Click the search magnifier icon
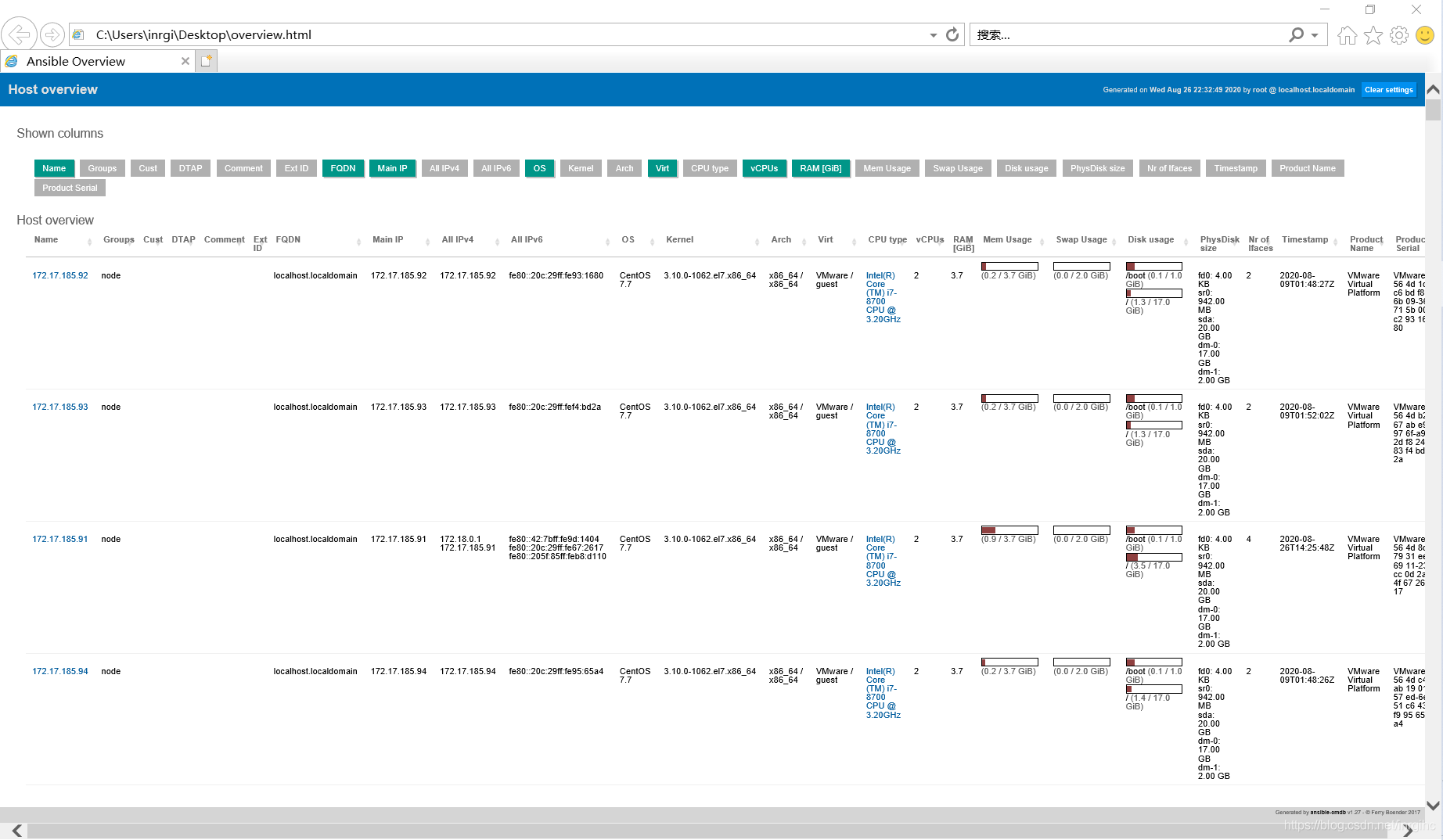The image size is (1443, 840). point(1296,34)
